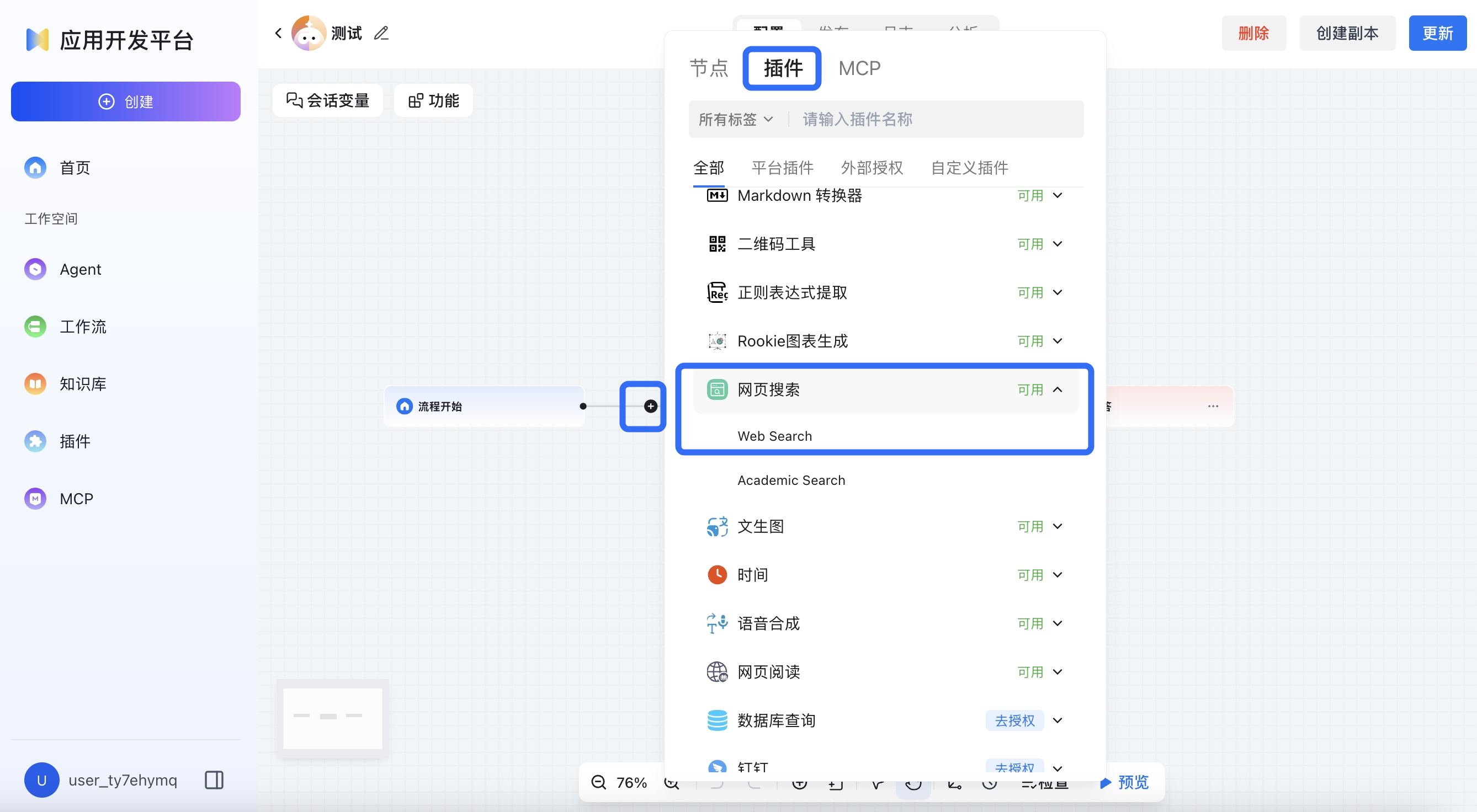Open the Agent sidebar icon
This screenshot has height=812, width=1477.
click(35, 269)
